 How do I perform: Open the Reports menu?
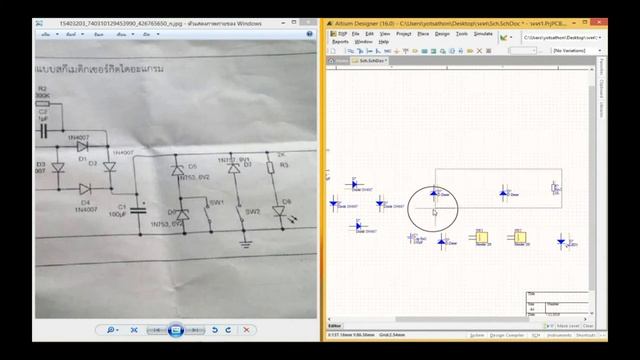tap(340, 42)
